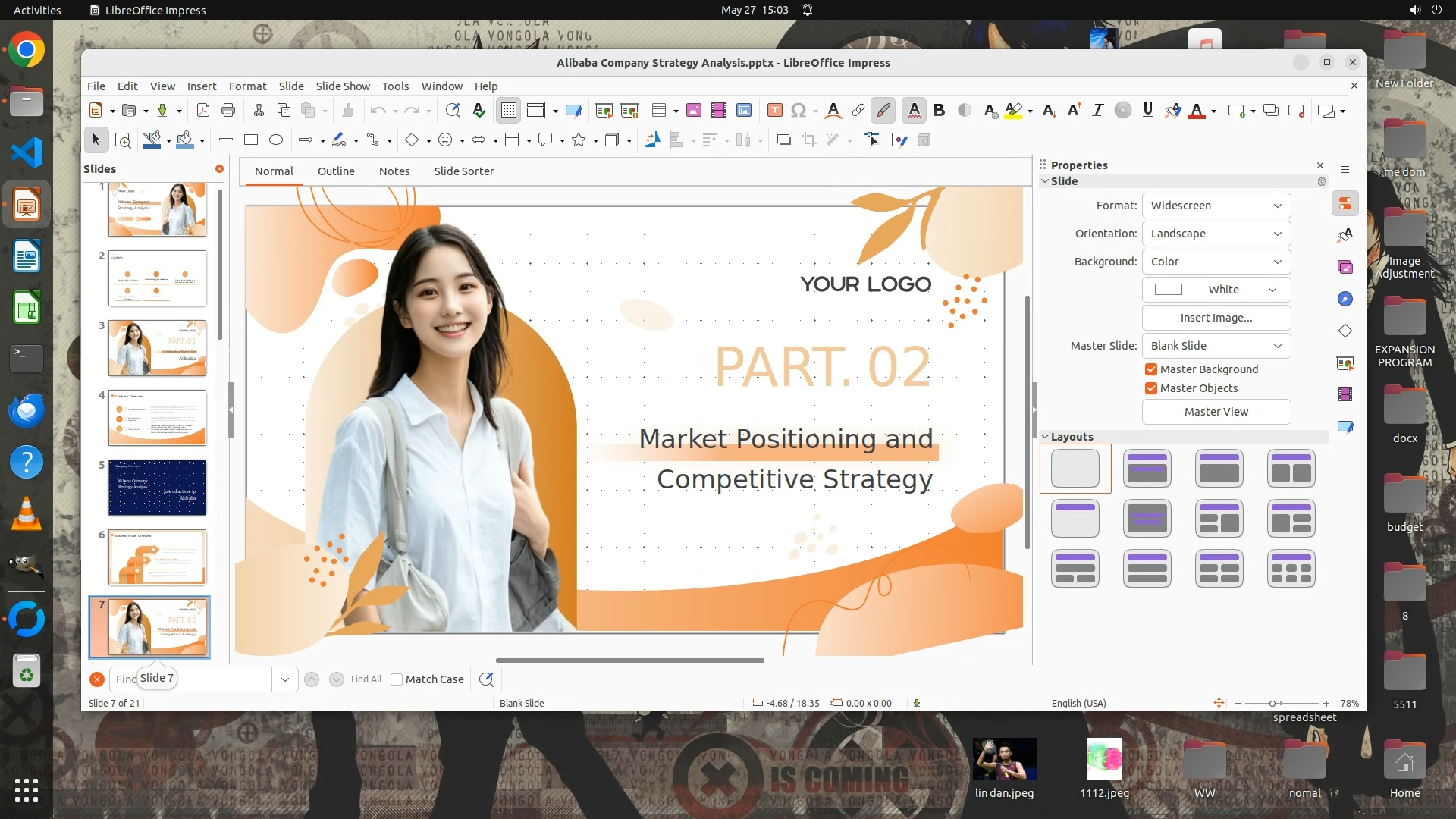Click the Display Grid toolbar icon
Screen dimensions: 1456x819
tap(508, 111)
